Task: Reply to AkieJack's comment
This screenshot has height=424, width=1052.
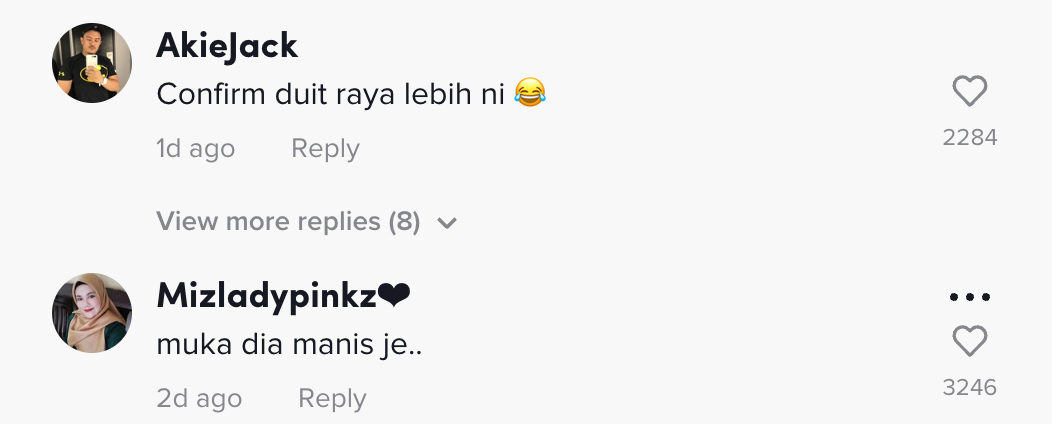Action: 325,149
